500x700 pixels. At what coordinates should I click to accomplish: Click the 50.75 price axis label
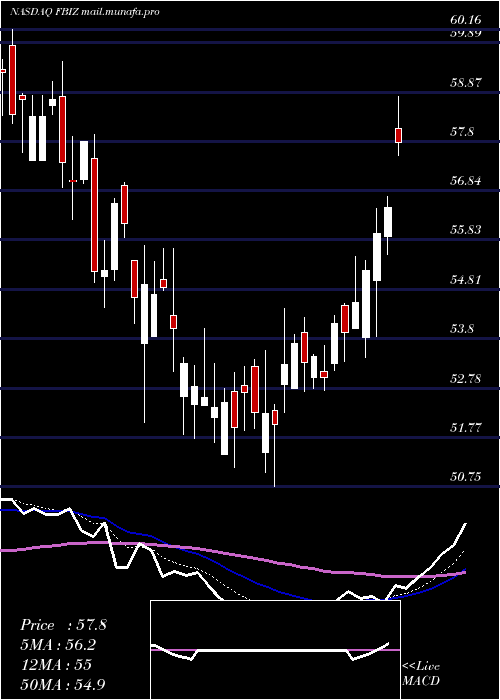tap(466, 477)
